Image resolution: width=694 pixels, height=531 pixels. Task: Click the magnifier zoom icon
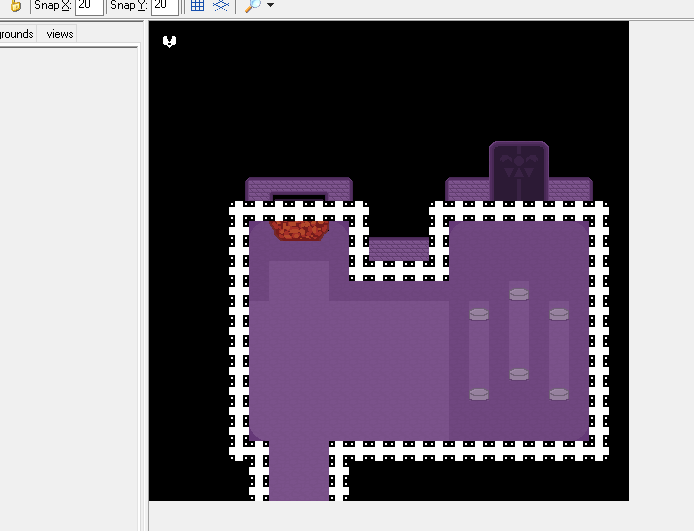click(x=253, y=6)
